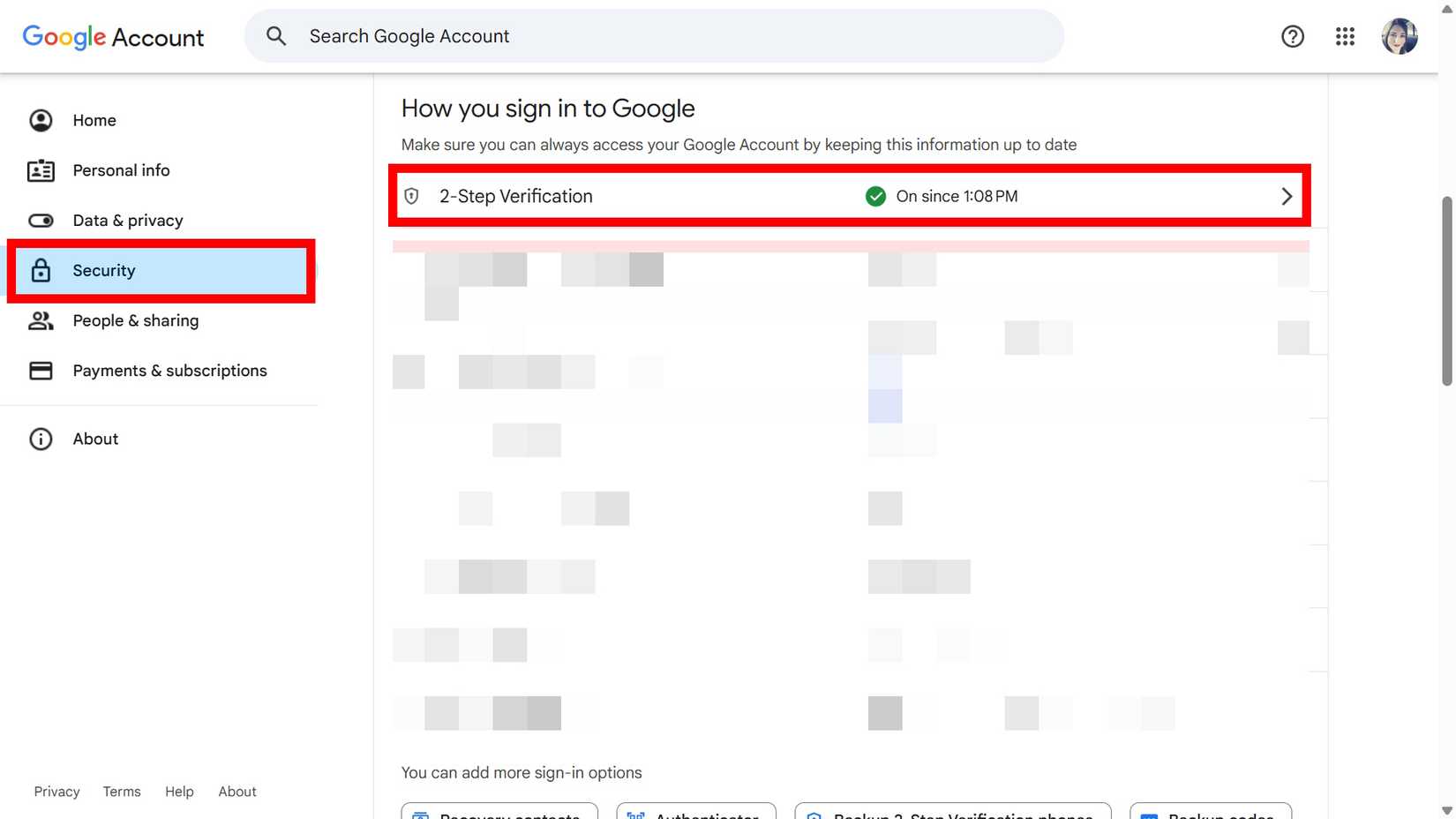Add Backup codes sign-in option
The width and height of the screenshot is (1456, 819).
1210,815
